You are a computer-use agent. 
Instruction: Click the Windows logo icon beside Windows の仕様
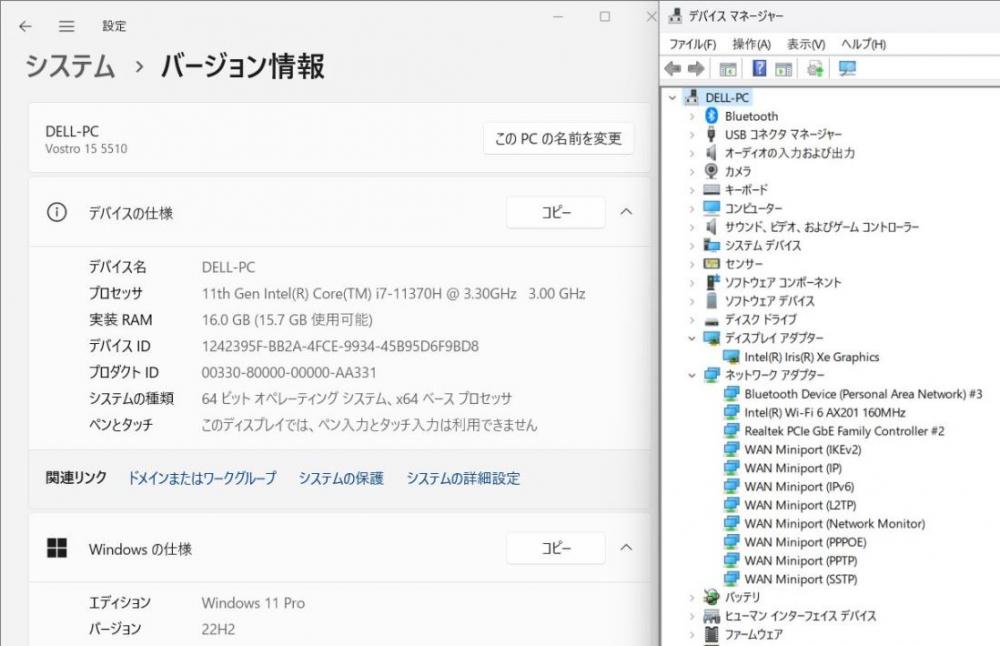click(57, 548)
